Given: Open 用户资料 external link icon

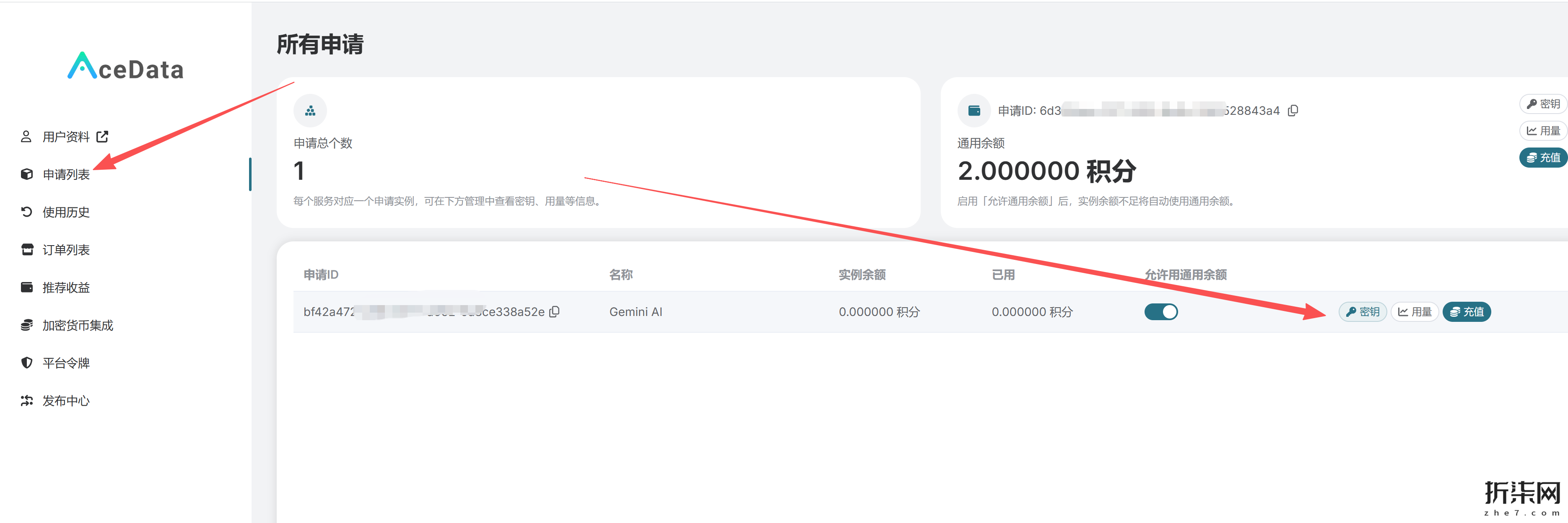Looking at the screenshot, I should [x=102, y=137].
